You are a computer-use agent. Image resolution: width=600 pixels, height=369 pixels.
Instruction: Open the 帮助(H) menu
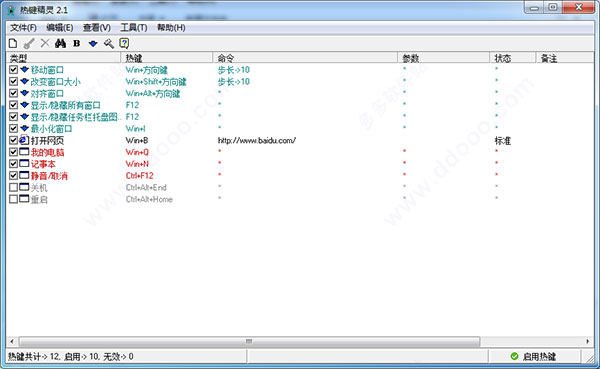click(x=171, y=28)
